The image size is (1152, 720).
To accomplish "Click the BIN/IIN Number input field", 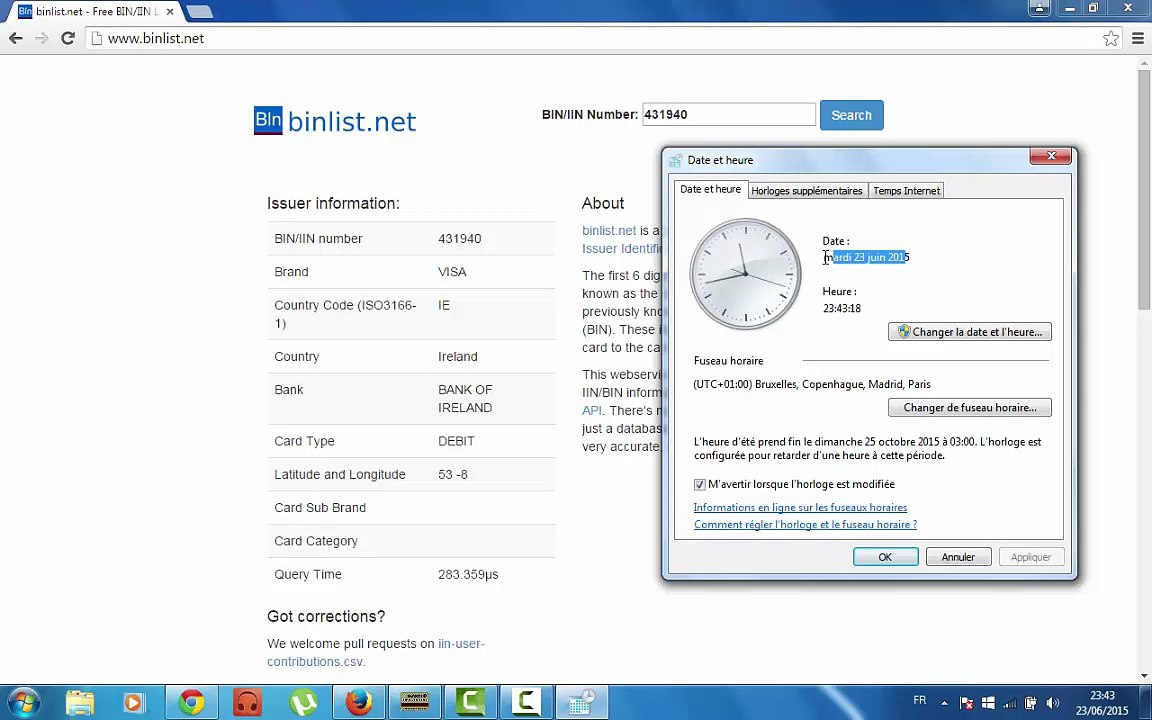I will pos(729,115).
